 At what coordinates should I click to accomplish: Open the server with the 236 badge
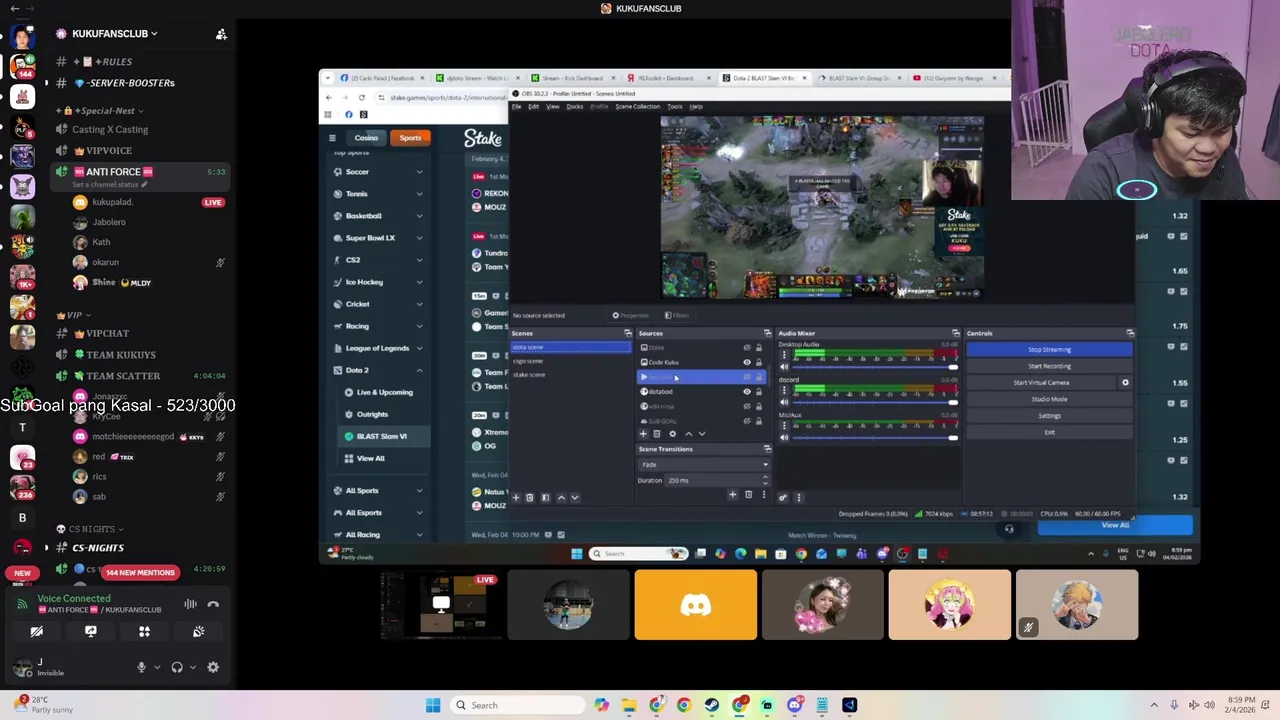pyautogui.click(x=22, y=487)
